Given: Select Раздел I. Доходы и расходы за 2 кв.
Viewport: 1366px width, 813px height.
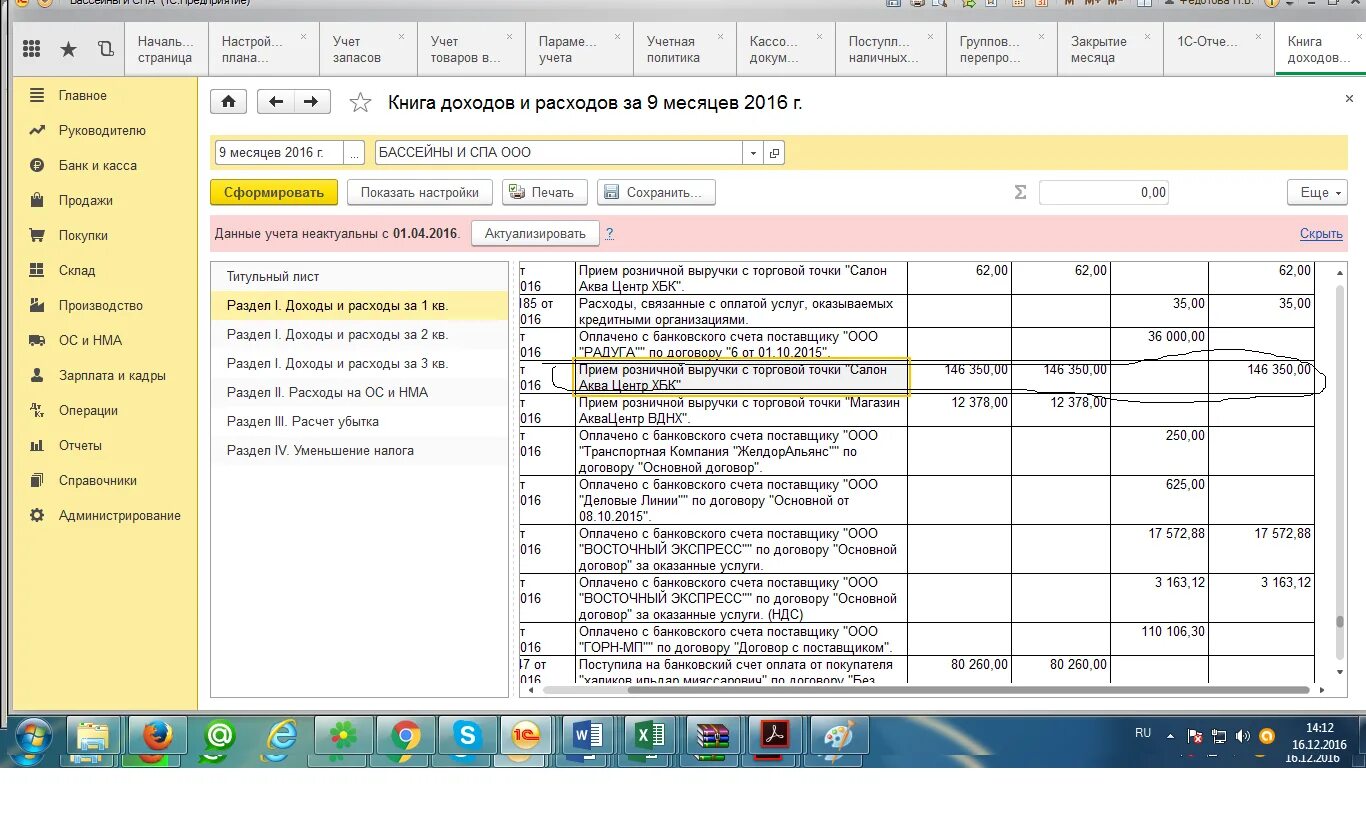Looking at the screenshot, I should (360, 335).
